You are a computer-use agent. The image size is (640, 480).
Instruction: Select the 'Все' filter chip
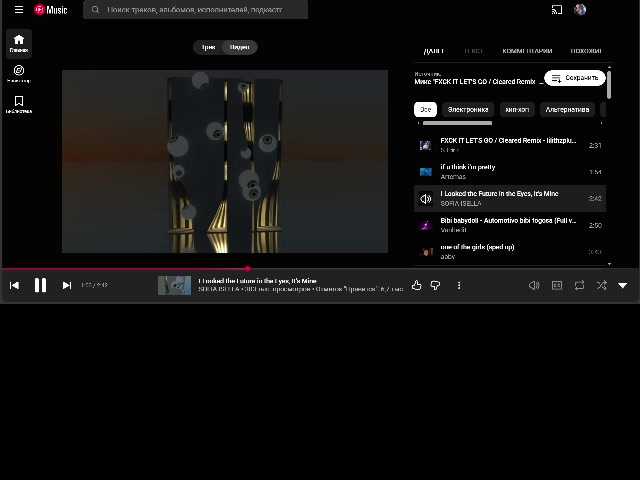click(x=425, y=109)
